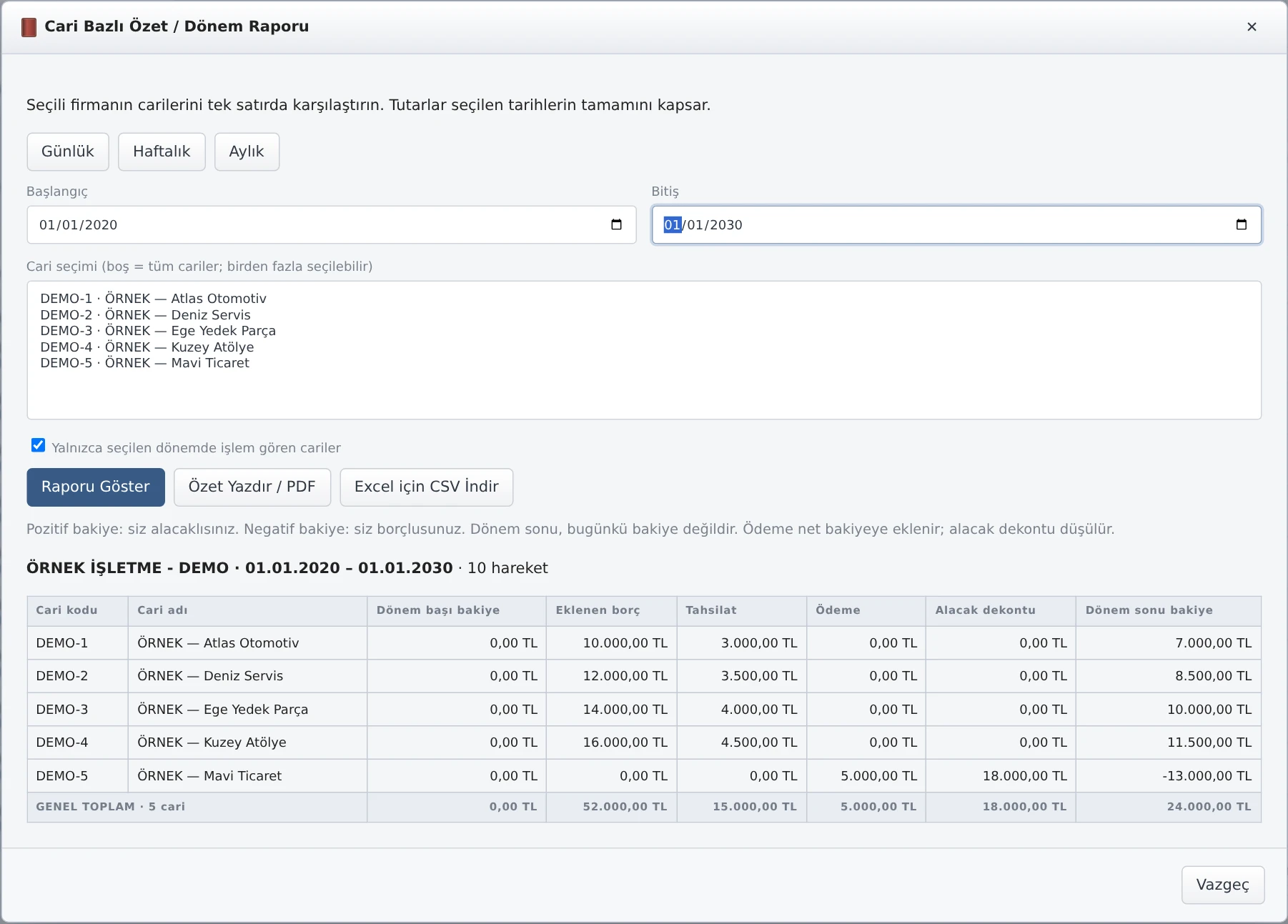
Task: Click the 'GENEL TOPLAM · 5 cari' footer cell
Action: coord(197,807)
